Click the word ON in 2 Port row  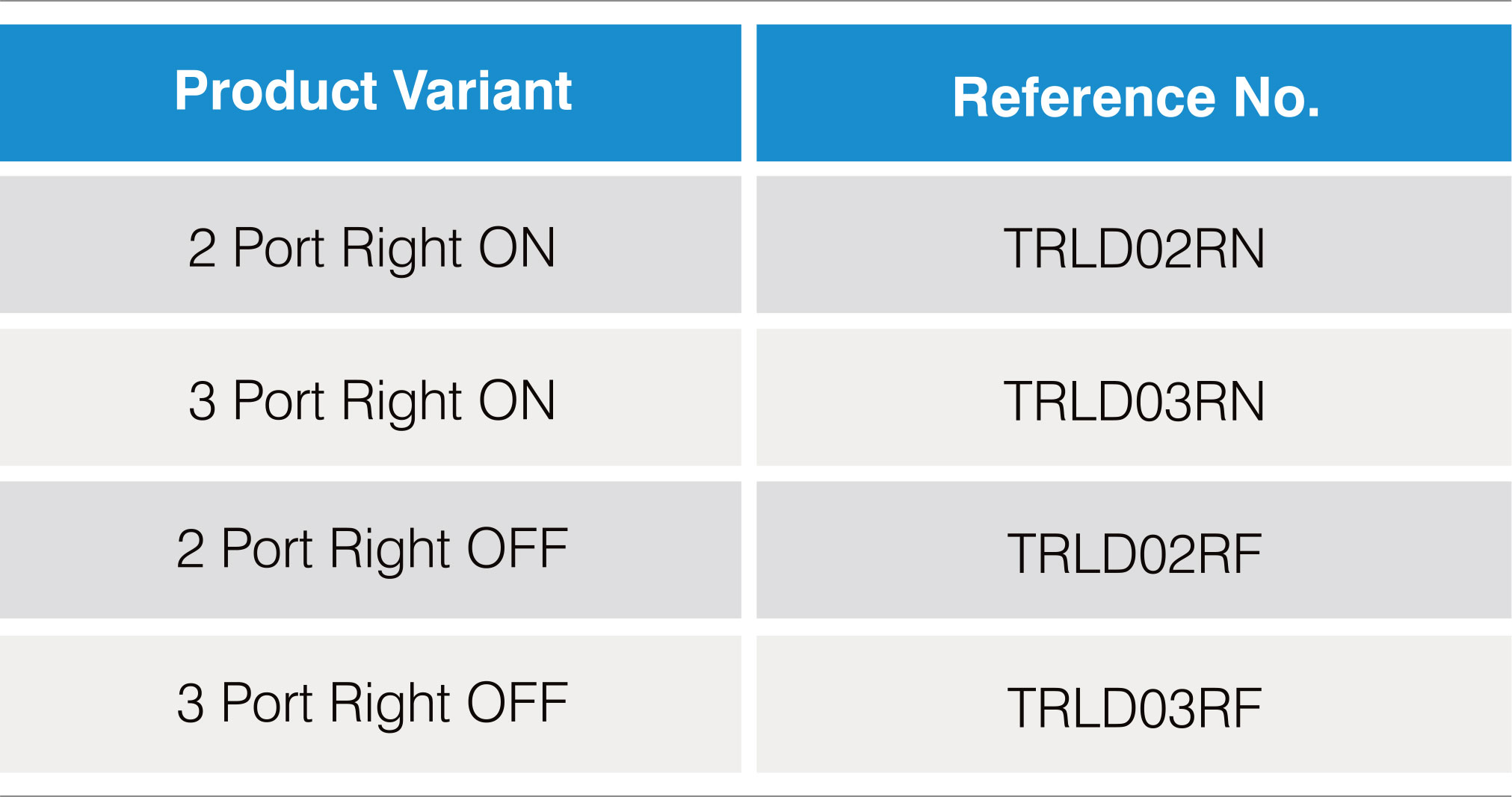[x=516, y=248]
